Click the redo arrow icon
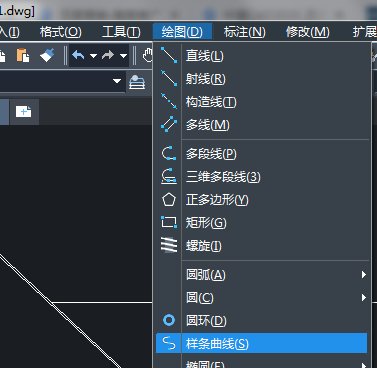Image resolution: width=377 pixels, height=368 pixels. coord(108,55)
